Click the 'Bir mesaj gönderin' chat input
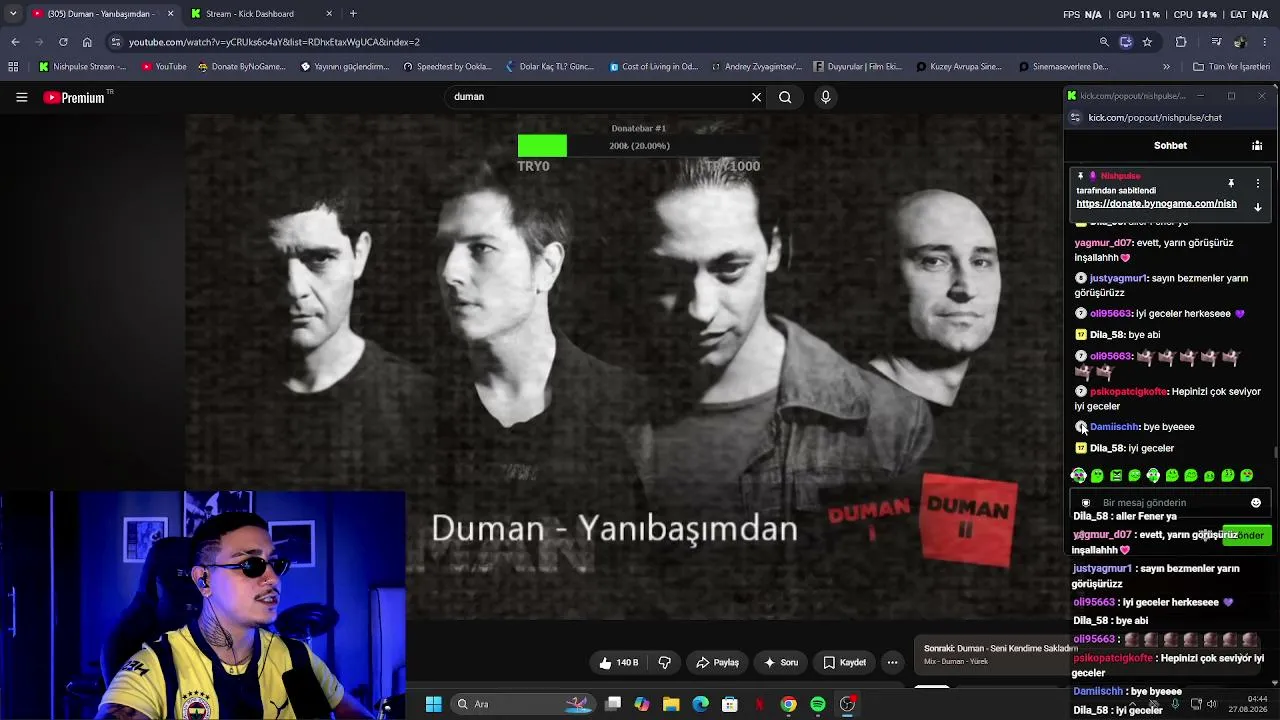This screenshot has height=720, width=1280. click(1170, 503)
